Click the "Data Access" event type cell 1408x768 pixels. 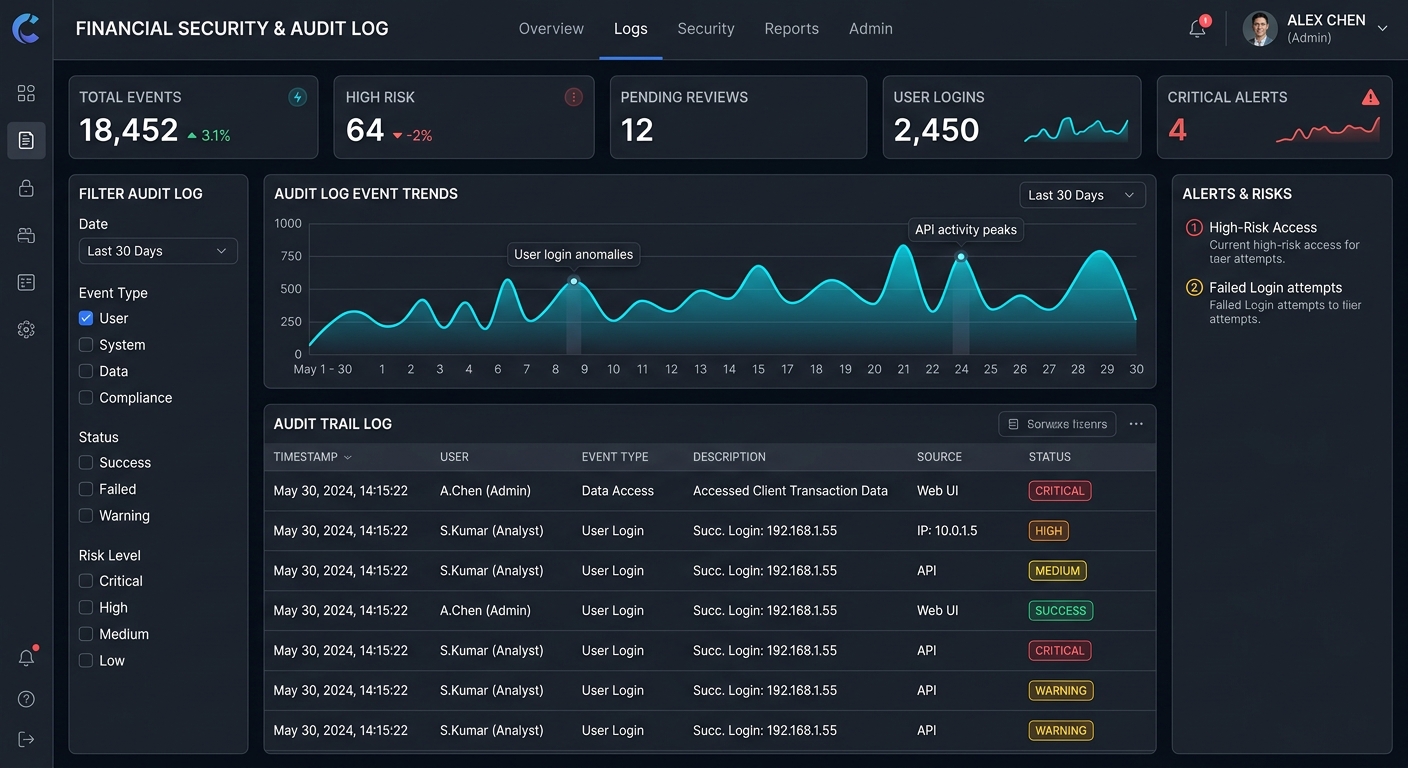click(x=618, y=491)
